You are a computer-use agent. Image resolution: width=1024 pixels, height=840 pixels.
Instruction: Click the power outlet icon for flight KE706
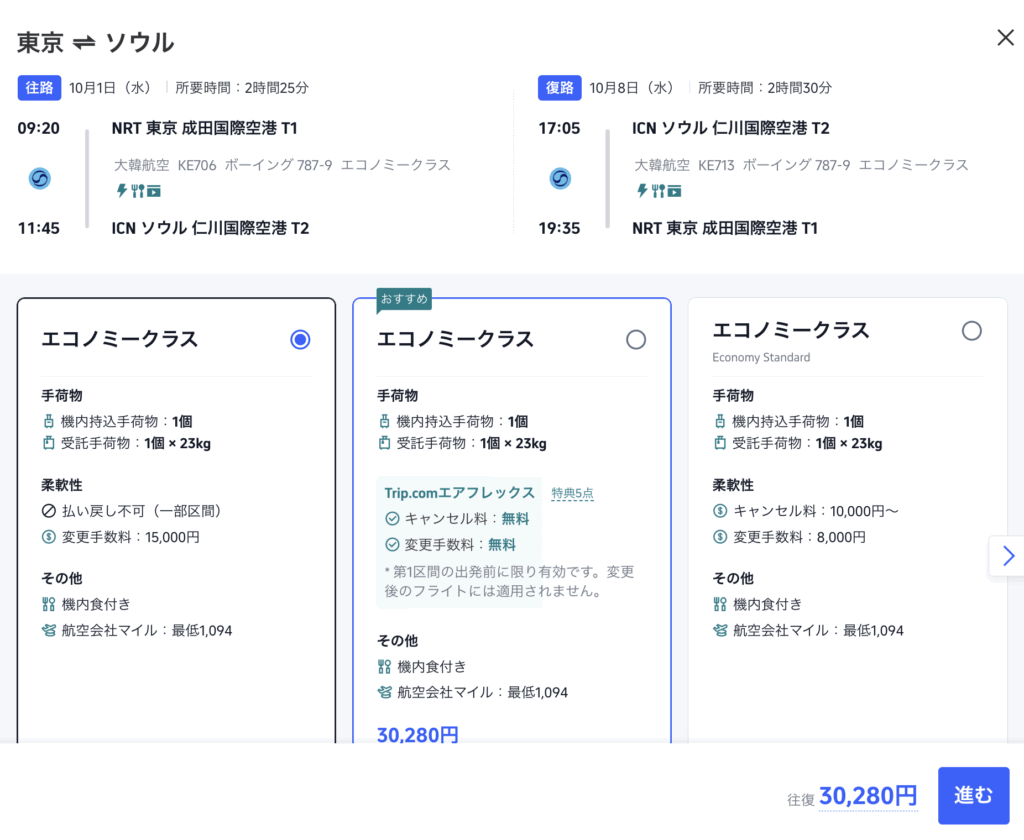[122, 190]
